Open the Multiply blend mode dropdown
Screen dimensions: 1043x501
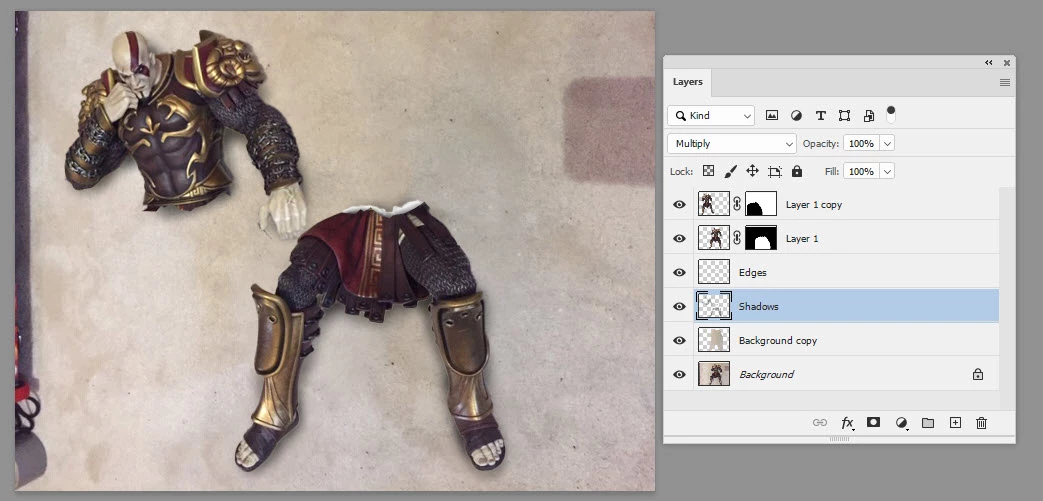pyautogui.click(x=732, y=143)
